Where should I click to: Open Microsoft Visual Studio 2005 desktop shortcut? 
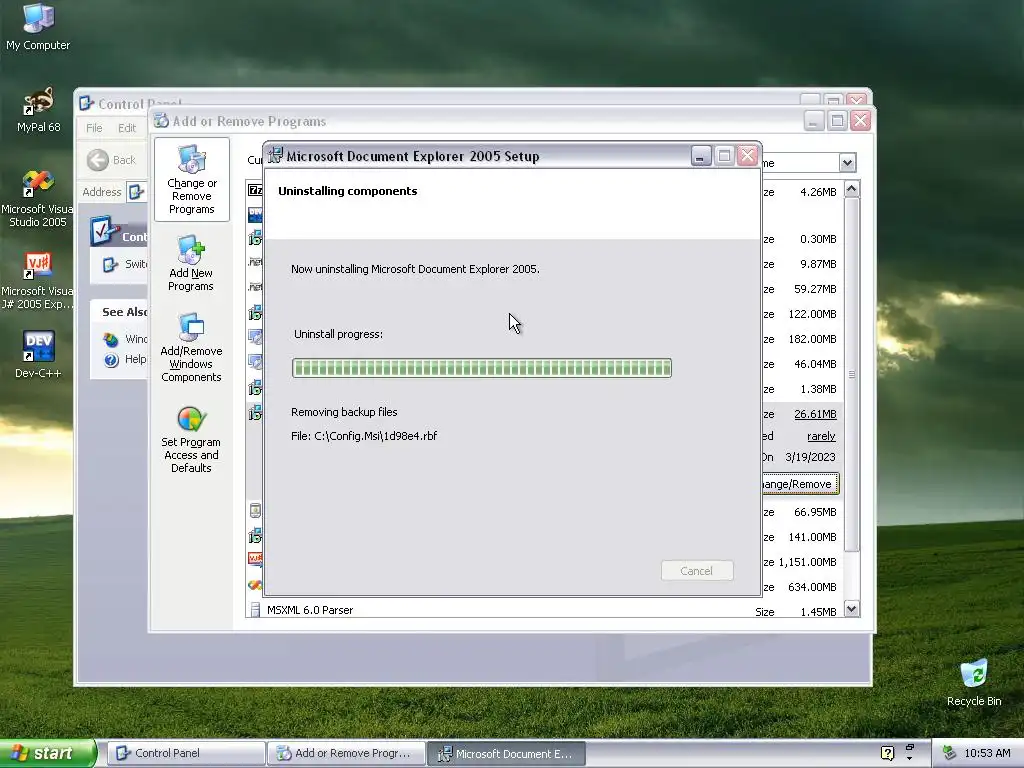pos(38,199)
